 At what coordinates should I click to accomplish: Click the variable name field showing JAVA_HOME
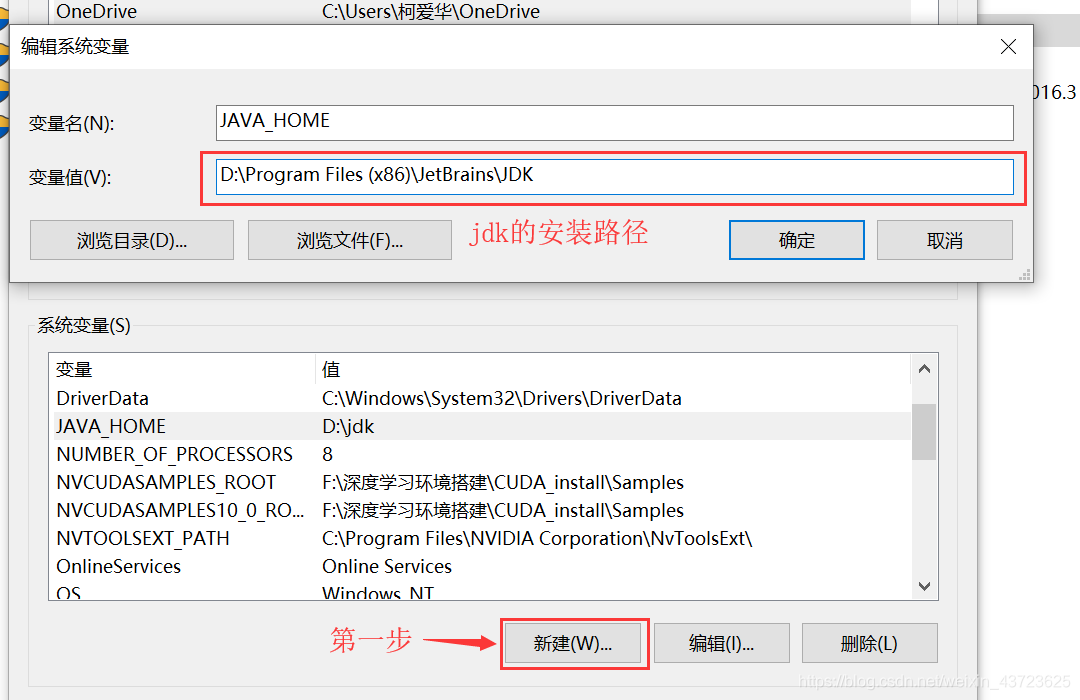[x=615, y=121]
